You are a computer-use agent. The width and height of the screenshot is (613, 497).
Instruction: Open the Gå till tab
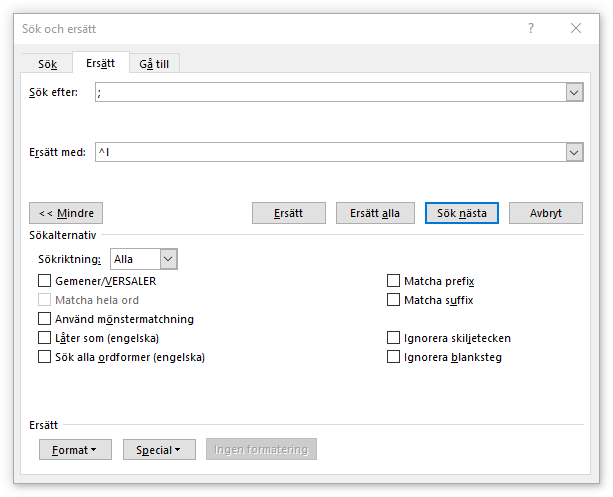[154, 64]
